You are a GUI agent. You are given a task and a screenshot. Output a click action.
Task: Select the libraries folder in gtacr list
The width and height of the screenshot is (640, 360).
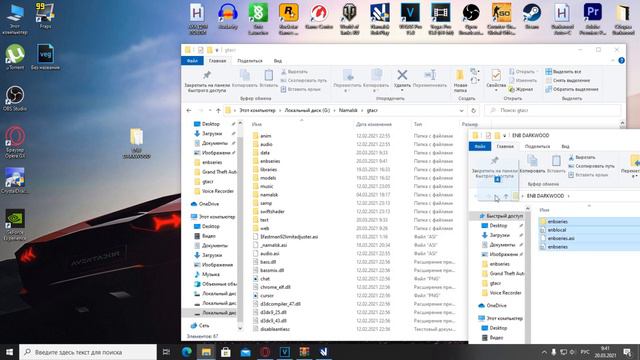pos(269,169)
